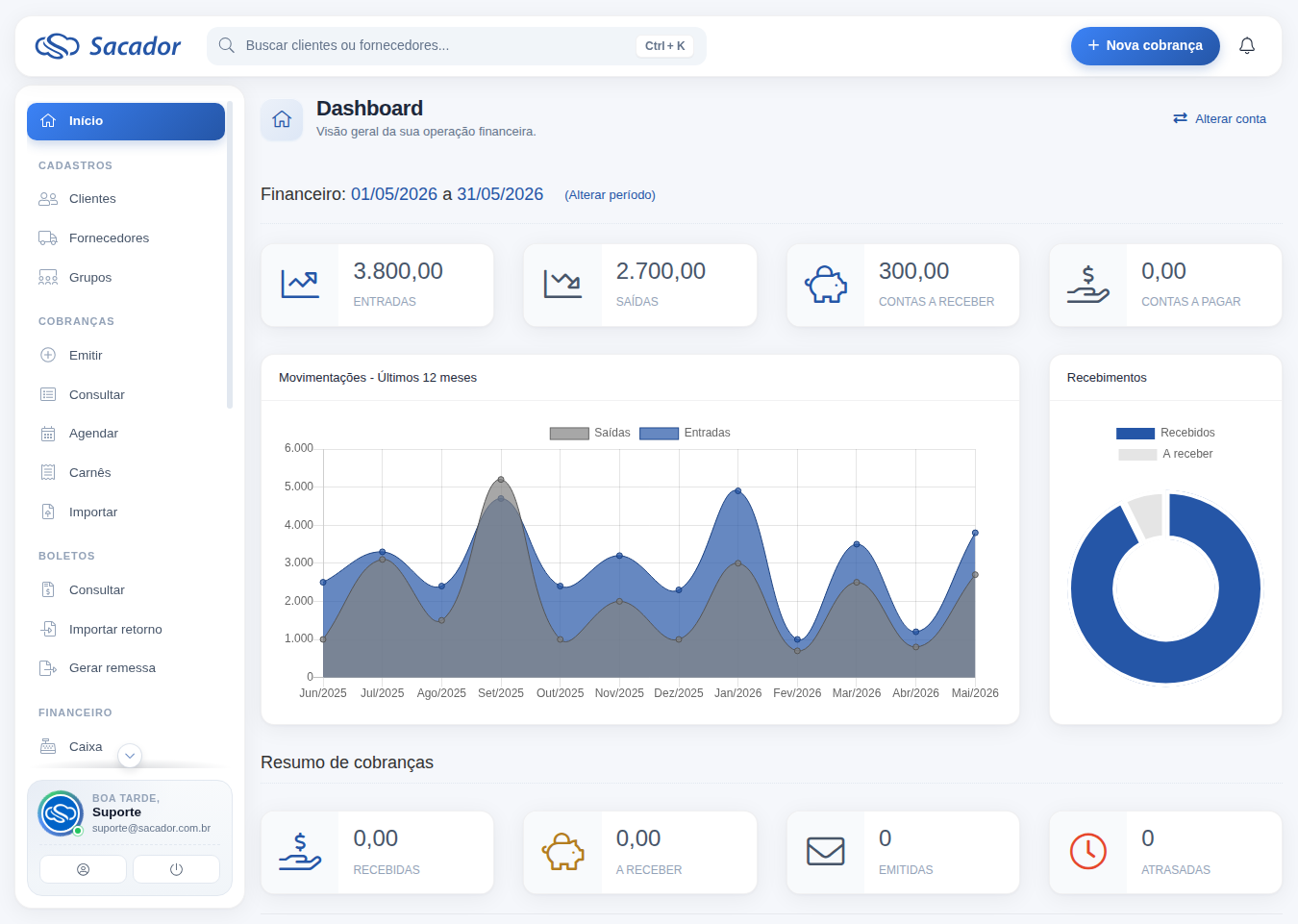
Task: Click the Ctrl+K shortcut badge
Action: tap(664, 46)
